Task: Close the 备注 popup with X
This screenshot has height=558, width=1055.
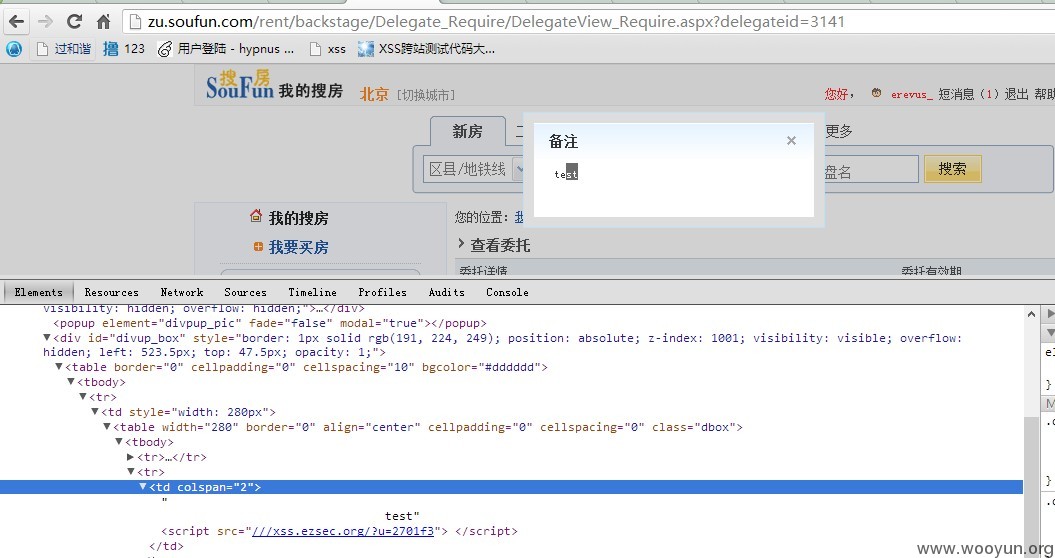Action: [x=791, y=141]
